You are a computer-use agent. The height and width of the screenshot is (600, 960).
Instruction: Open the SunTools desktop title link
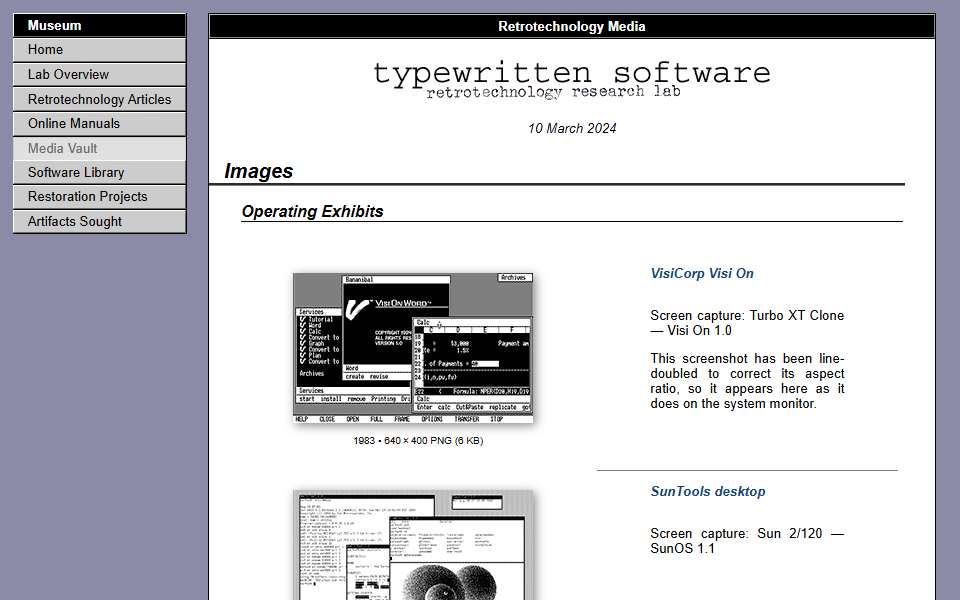pos(708,492)
